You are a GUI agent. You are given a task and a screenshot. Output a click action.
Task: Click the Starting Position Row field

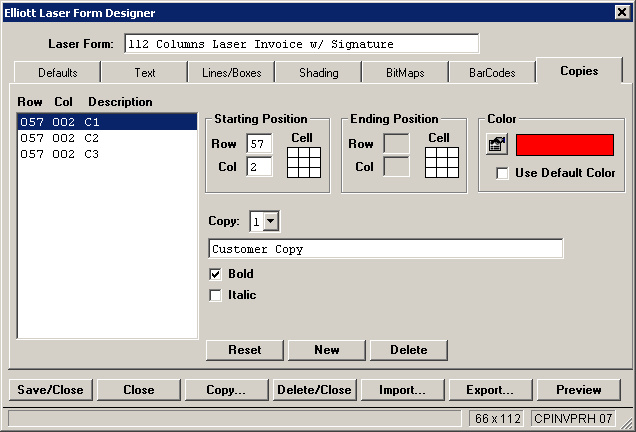259,144
